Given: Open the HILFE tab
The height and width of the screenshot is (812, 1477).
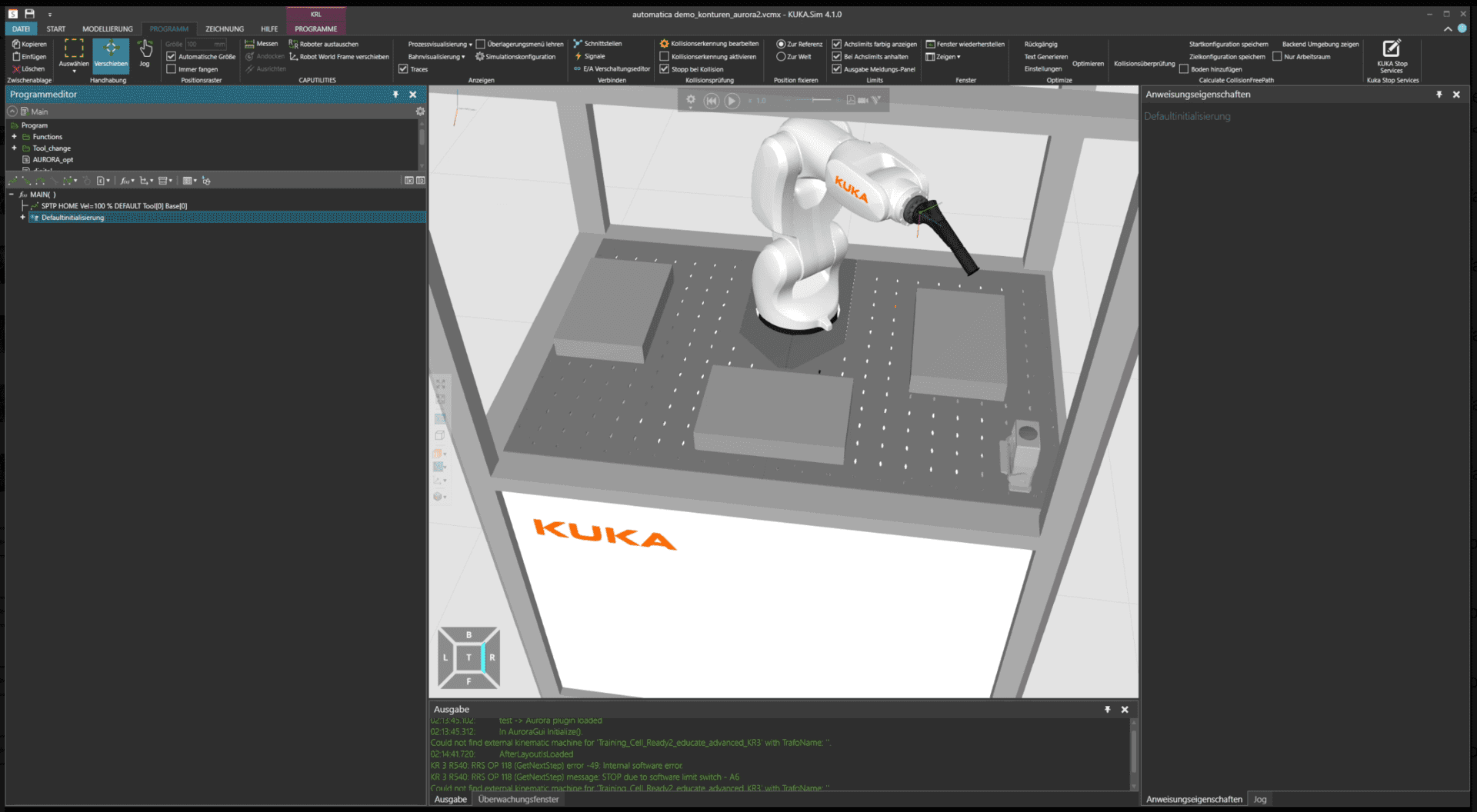Looking at the screenshot, I should click(x=269, y=28).
